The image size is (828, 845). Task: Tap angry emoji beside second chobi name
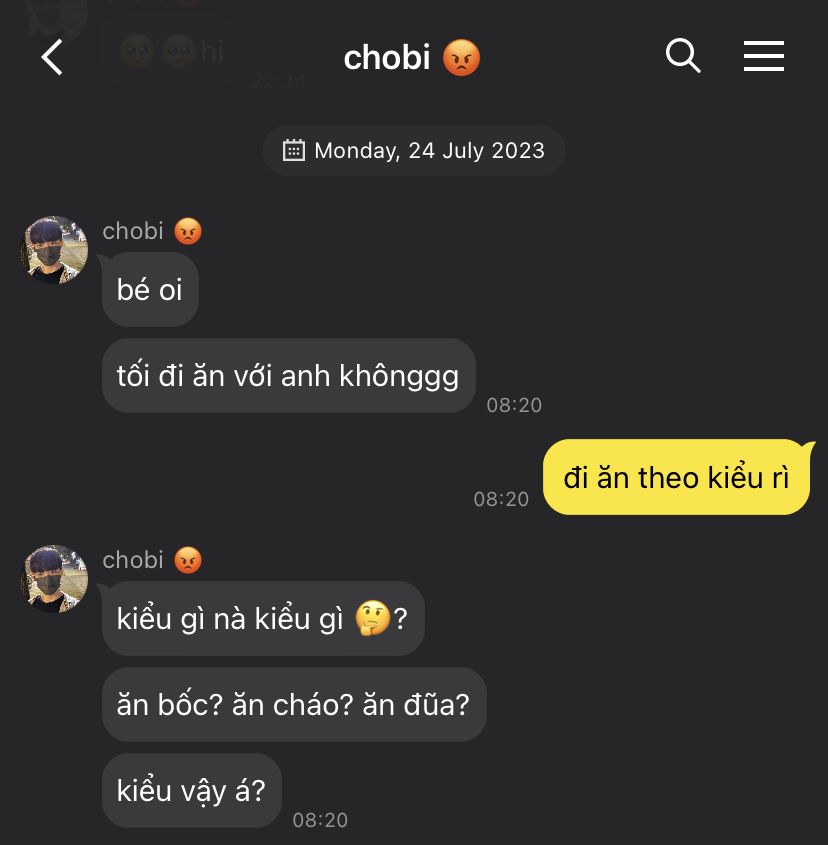pos(188,560)
